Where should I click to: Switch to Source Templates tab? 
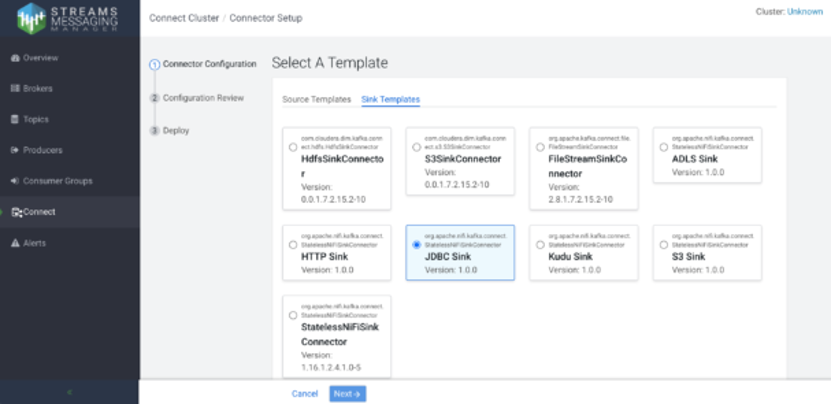point(316,99)
